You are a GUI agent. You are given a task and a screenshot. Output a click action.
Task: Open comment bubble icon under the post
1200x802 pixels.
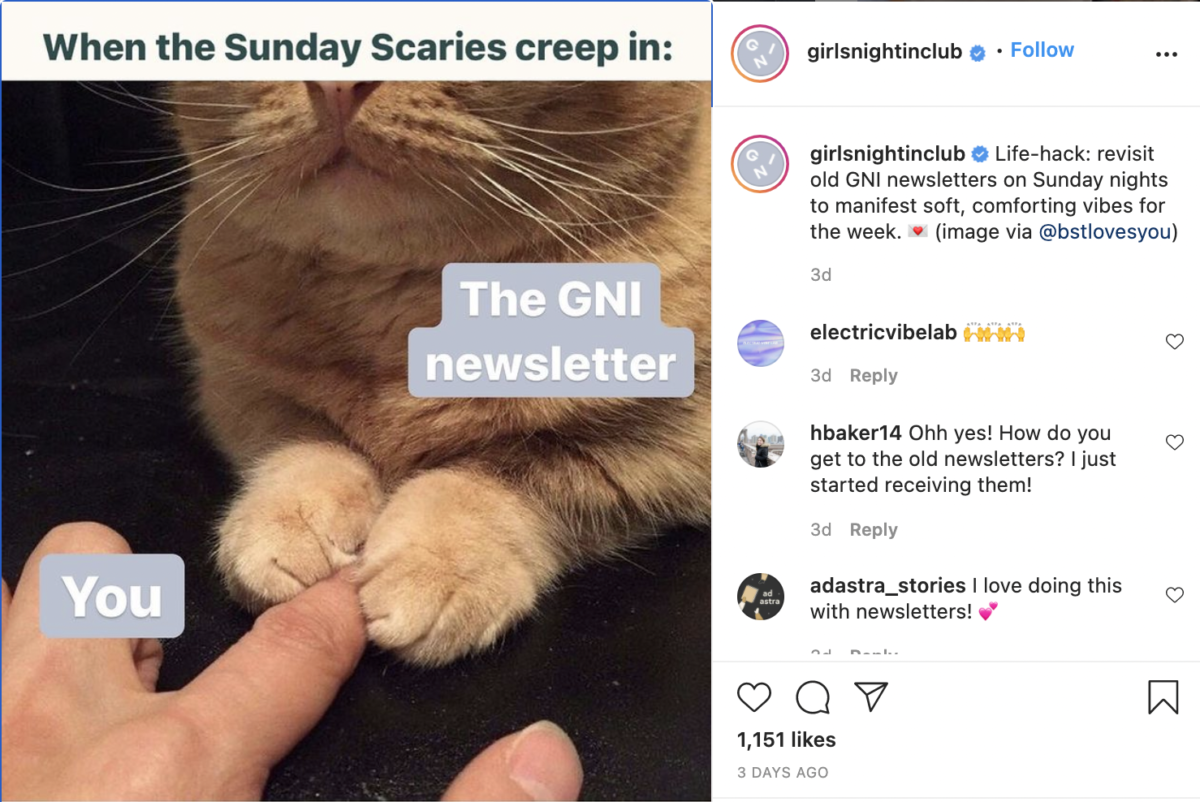[813, 697]
